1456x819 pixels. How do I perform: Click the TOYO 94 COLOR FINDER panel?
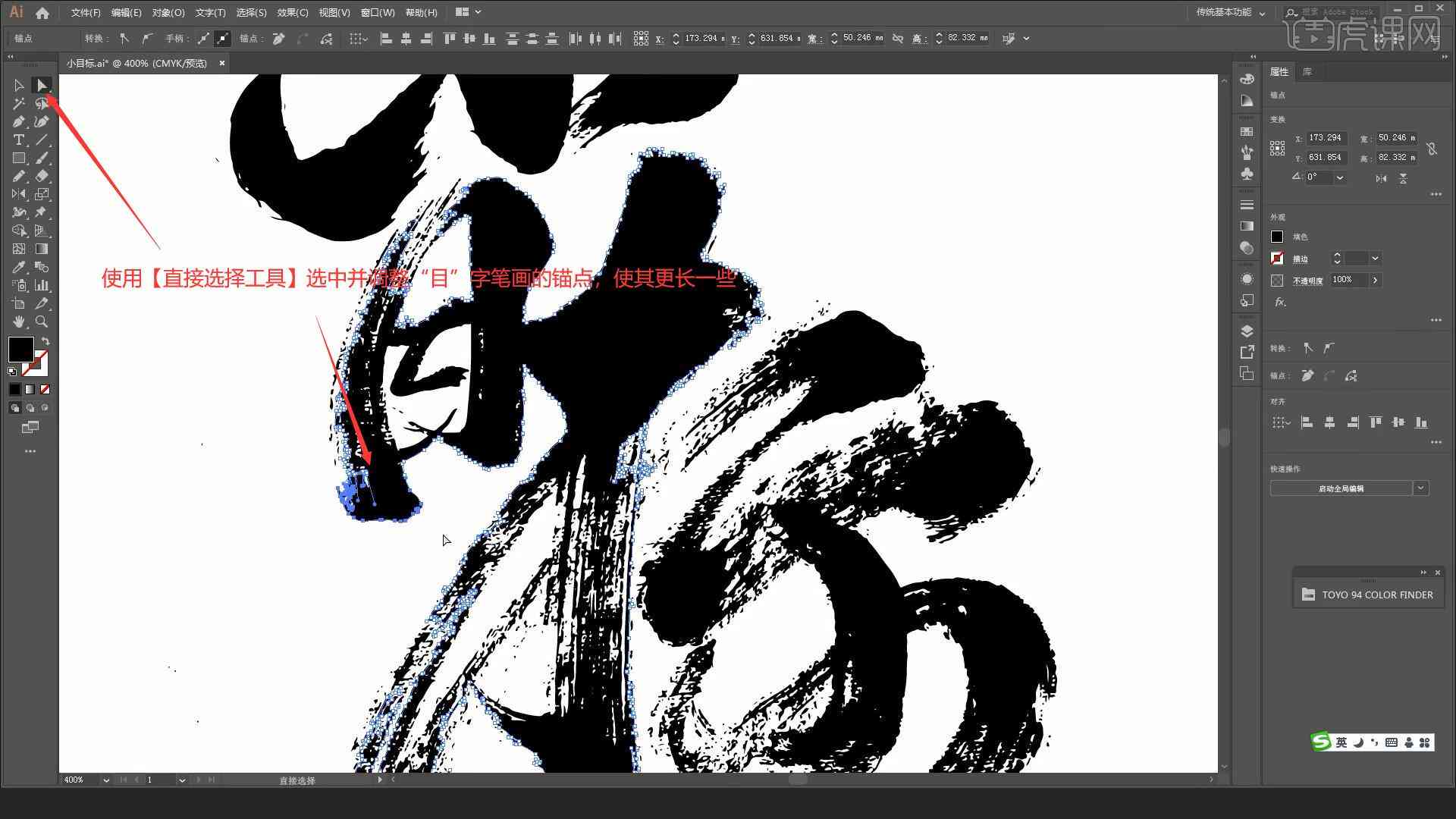pos(1370,594)
